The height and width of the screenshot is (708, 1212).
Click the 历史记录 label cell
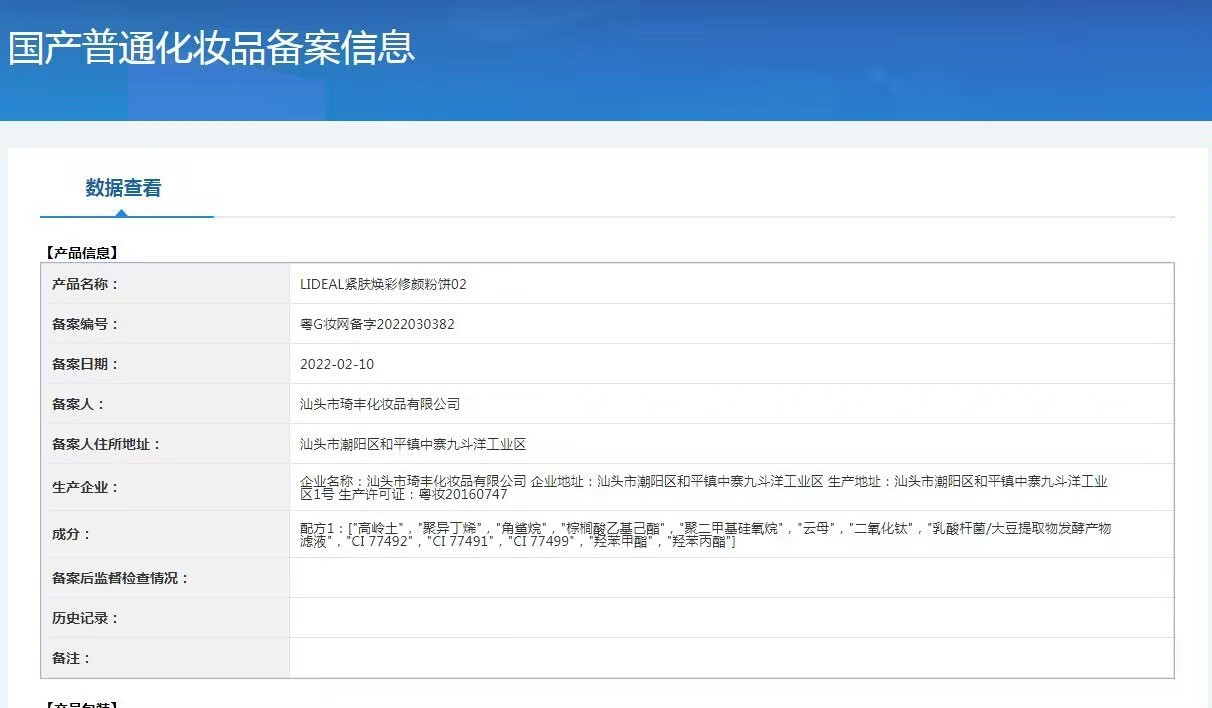(x=165, y=618)
